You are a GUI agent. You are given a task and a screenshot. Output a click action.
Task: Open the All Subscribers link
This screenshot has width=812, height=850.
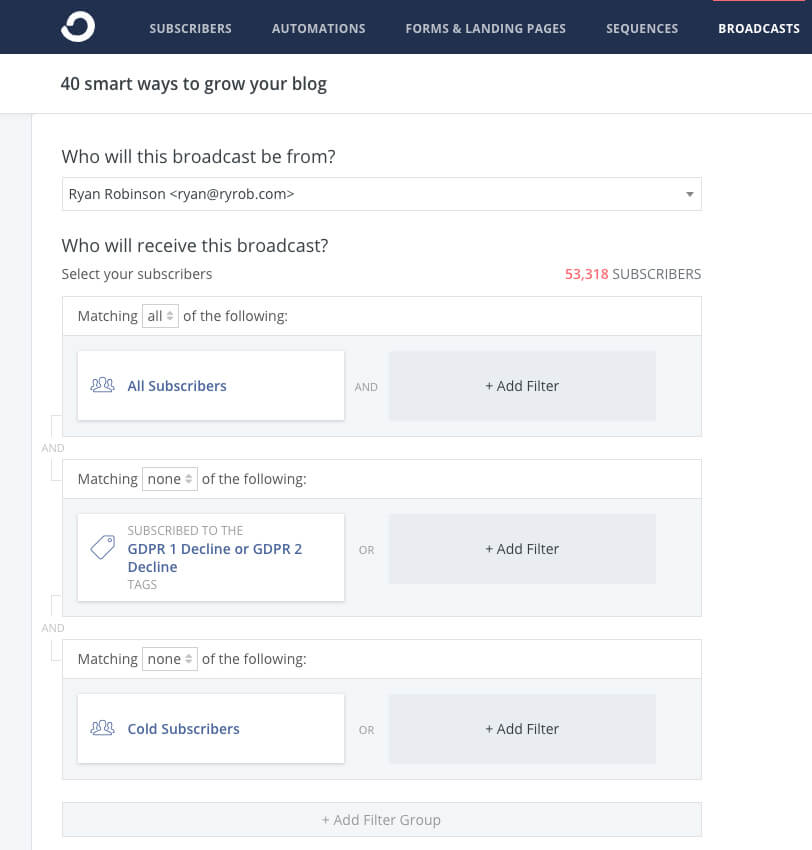[x=177, y=385]
